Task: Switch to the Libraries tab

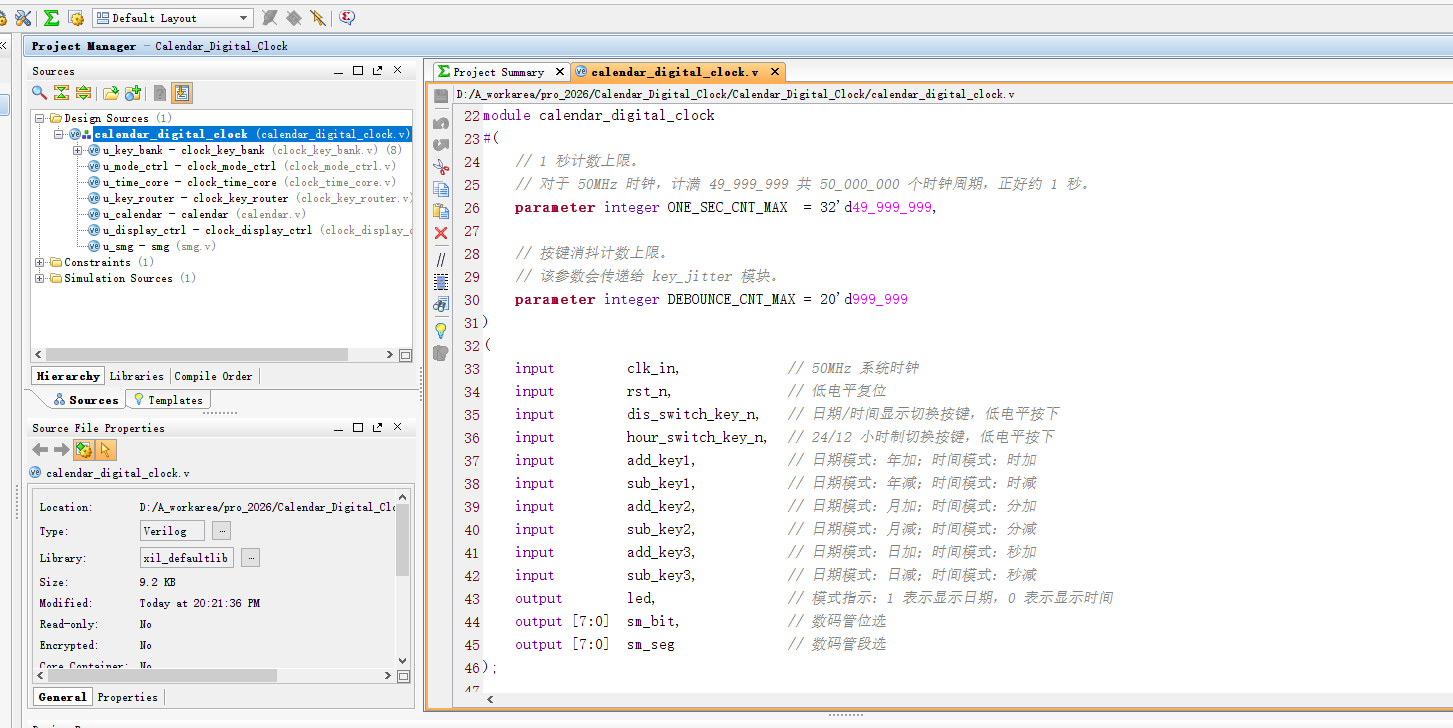Action: pos(136,376)
